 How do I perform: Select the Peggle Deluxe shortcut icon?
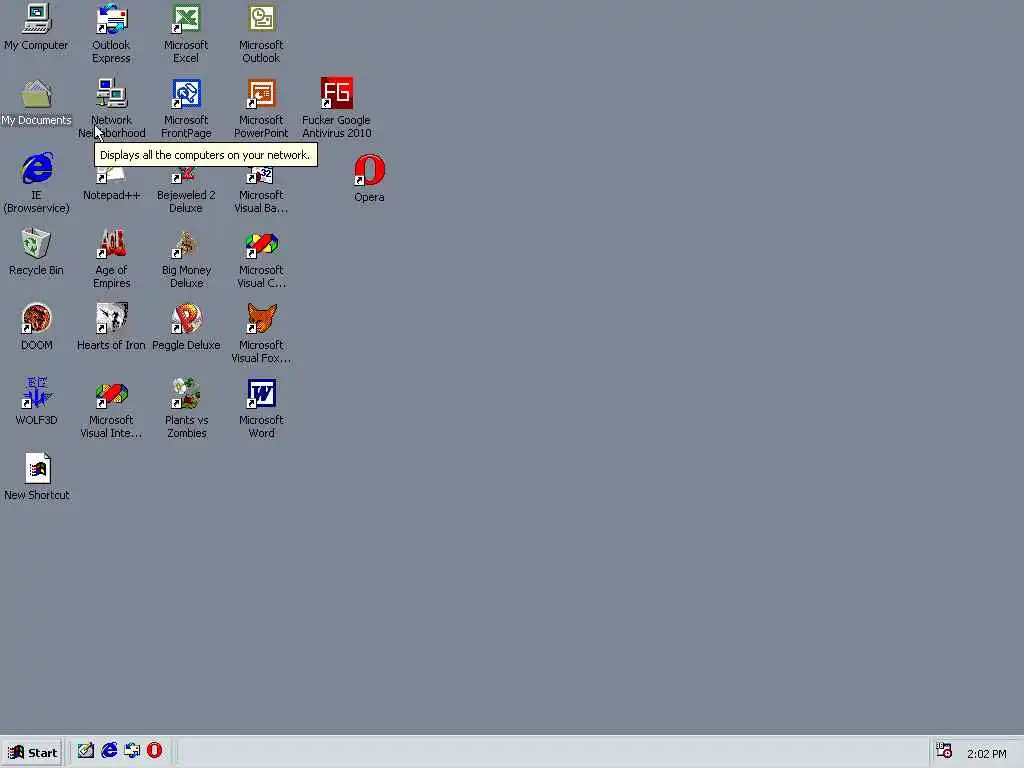[x=186, y=319]
